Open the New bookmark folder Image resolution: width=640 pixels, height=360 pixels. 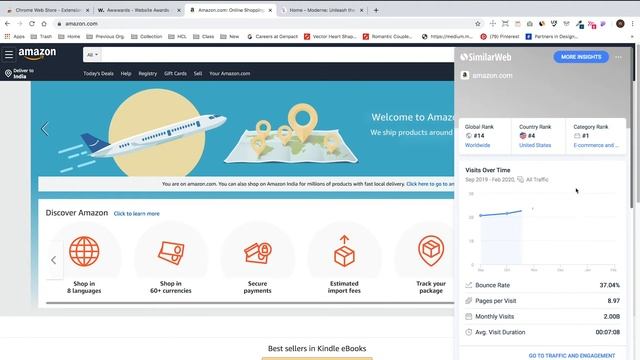pyautogui.click(x=229, y=37)
